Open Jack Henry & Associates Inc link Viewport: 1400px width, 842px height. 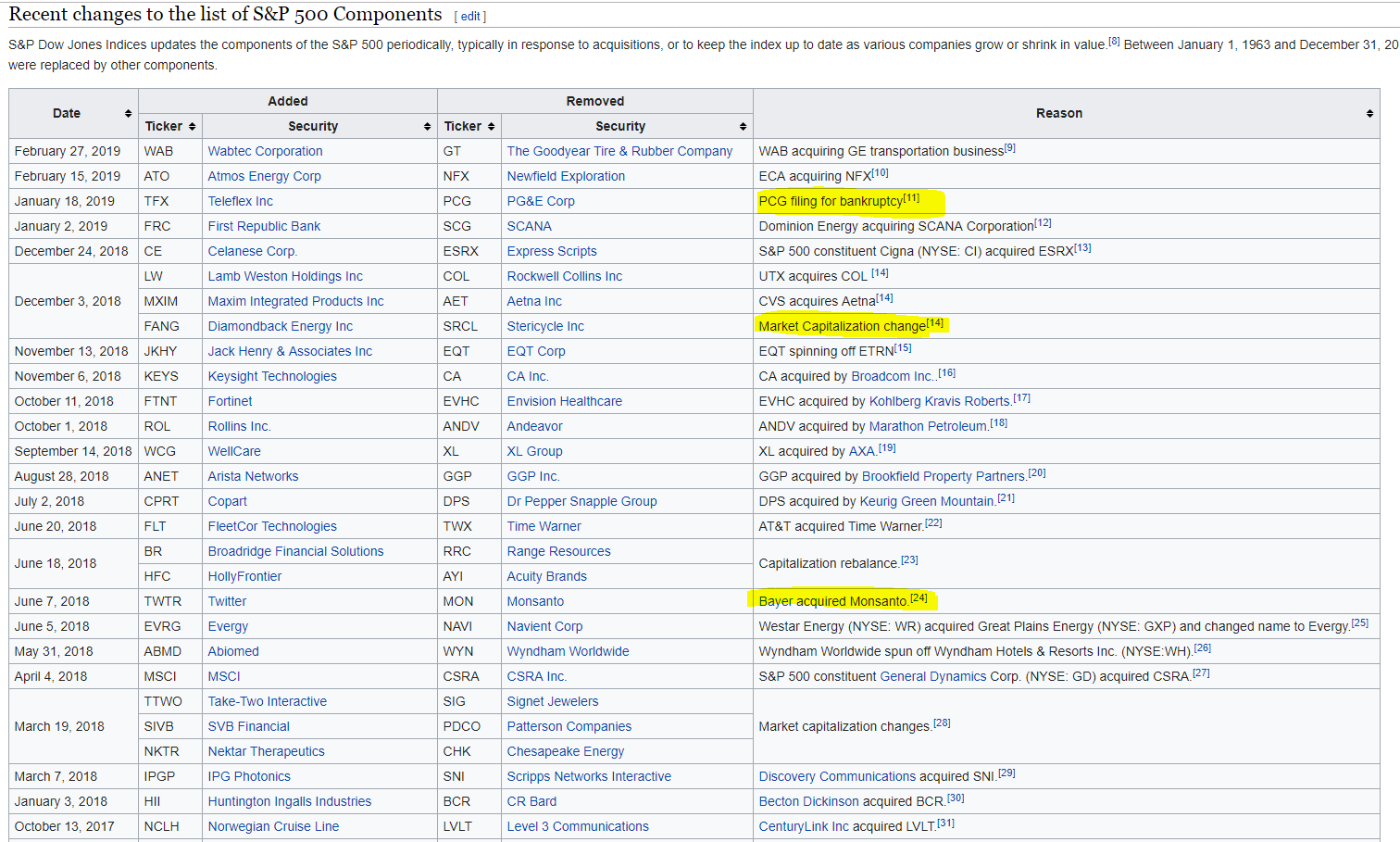(290, 351)
